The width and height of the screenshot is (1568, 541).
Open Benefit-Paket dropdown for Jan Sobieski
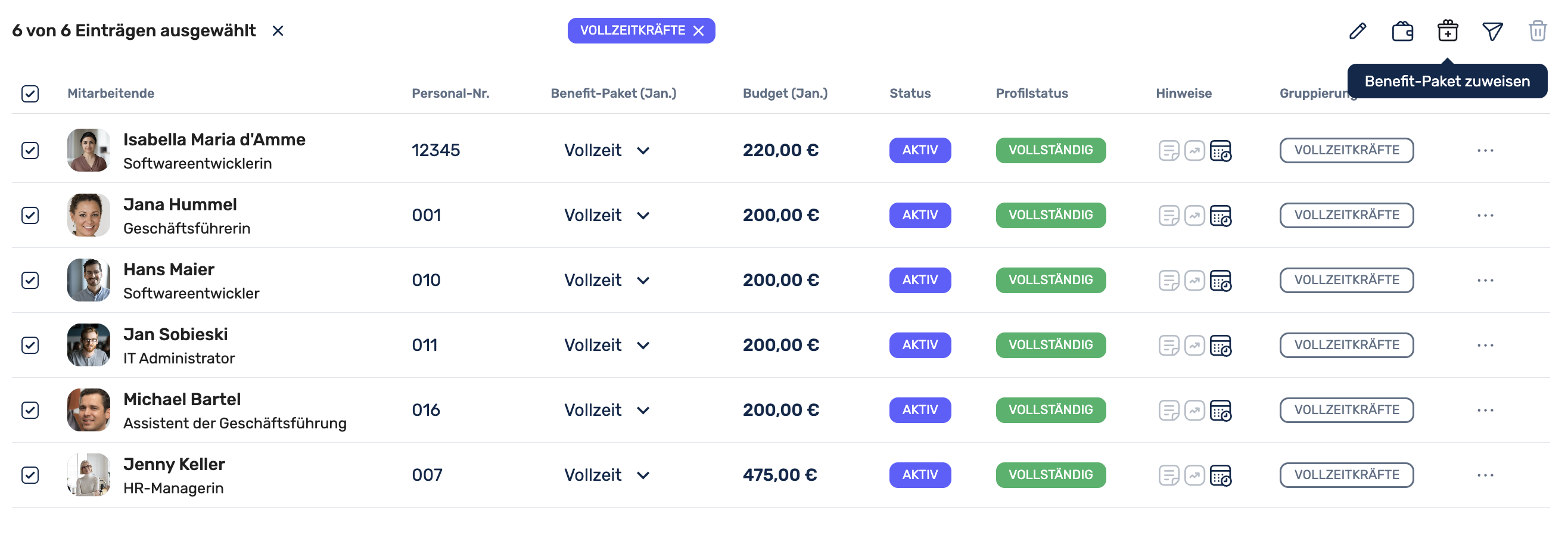643,345
